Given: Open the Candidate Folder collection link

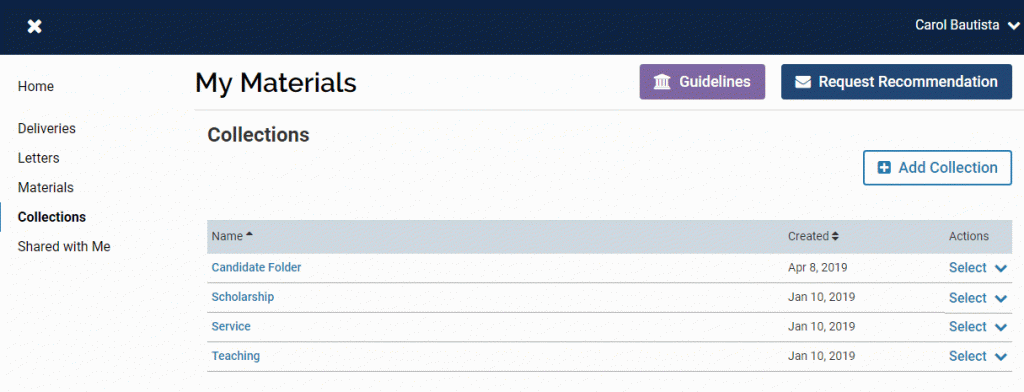Looking at the screenshot, I should pos(256,267).
